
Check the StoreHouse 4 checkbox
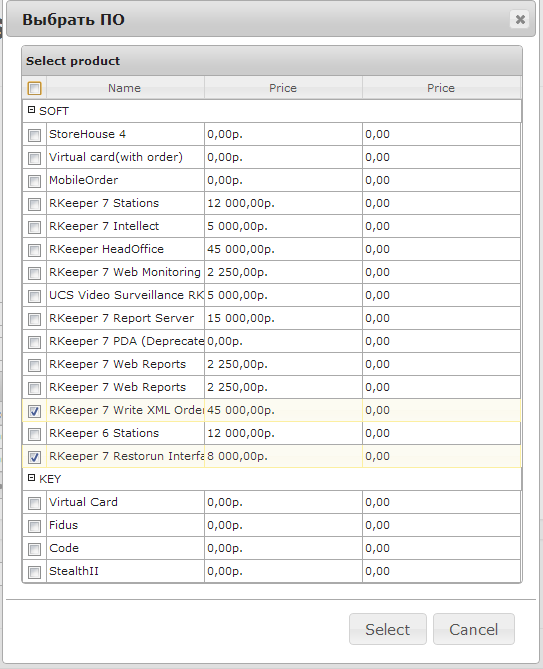(x=35, y=135)
